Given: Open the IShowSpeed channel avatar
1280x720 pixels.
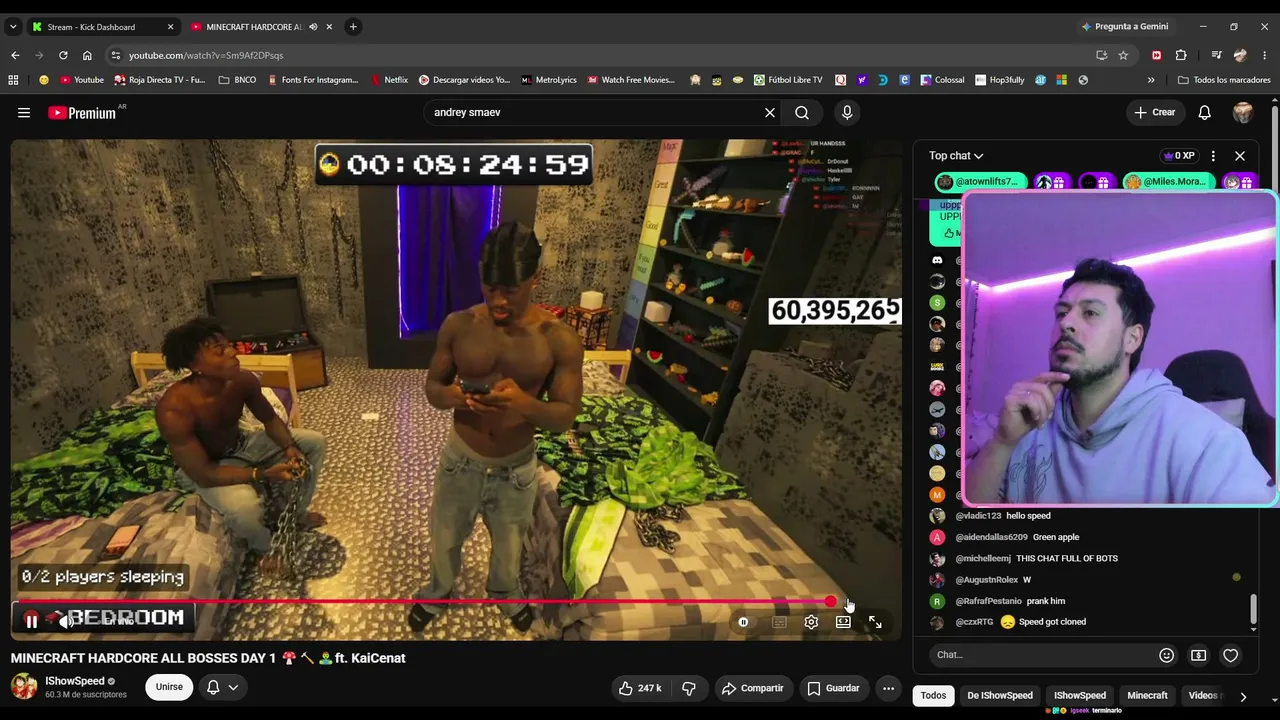Looking at the screenshot, I should click(24, 686).
